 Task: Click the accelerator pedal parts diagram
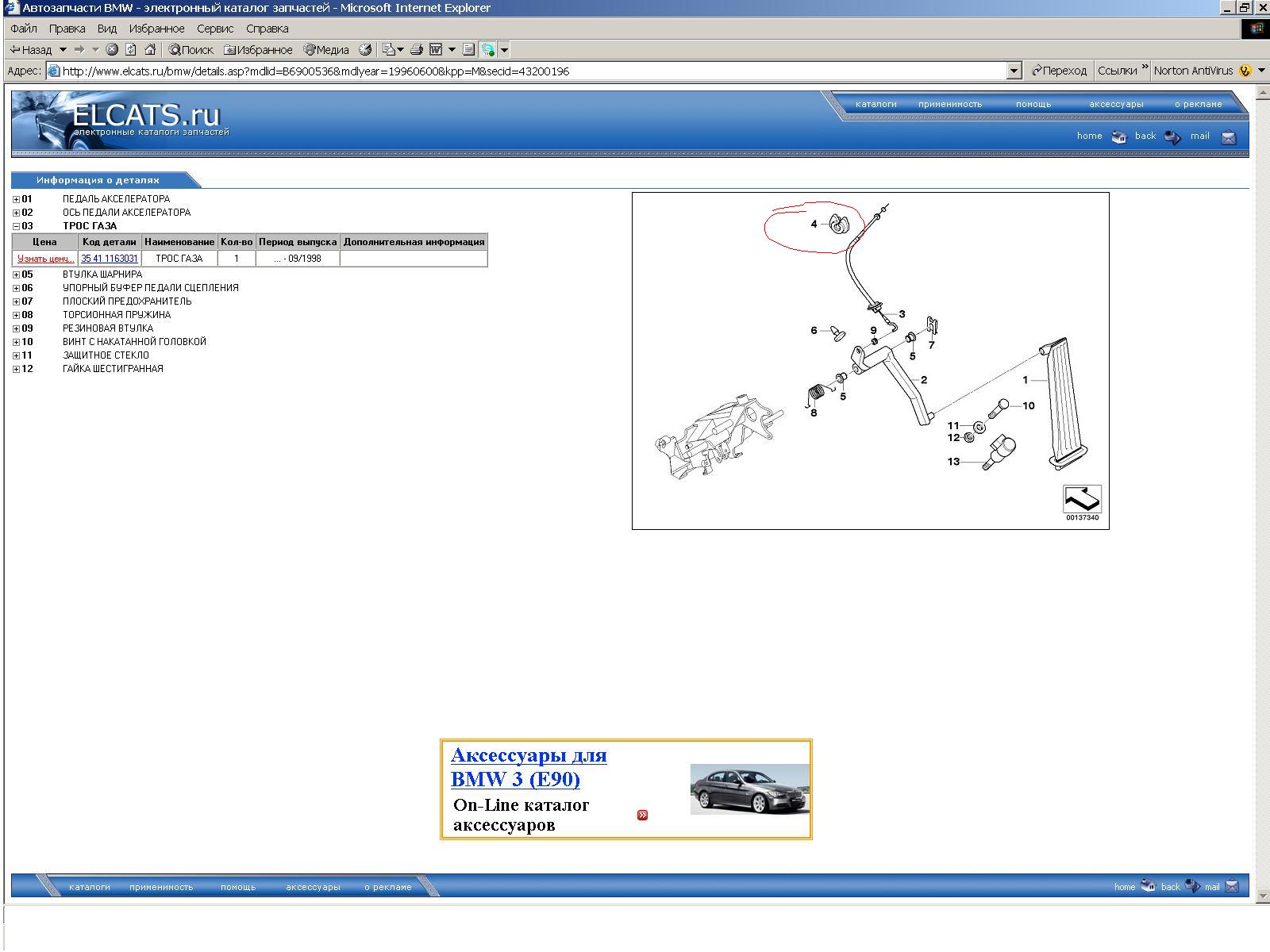click(870, 361)
